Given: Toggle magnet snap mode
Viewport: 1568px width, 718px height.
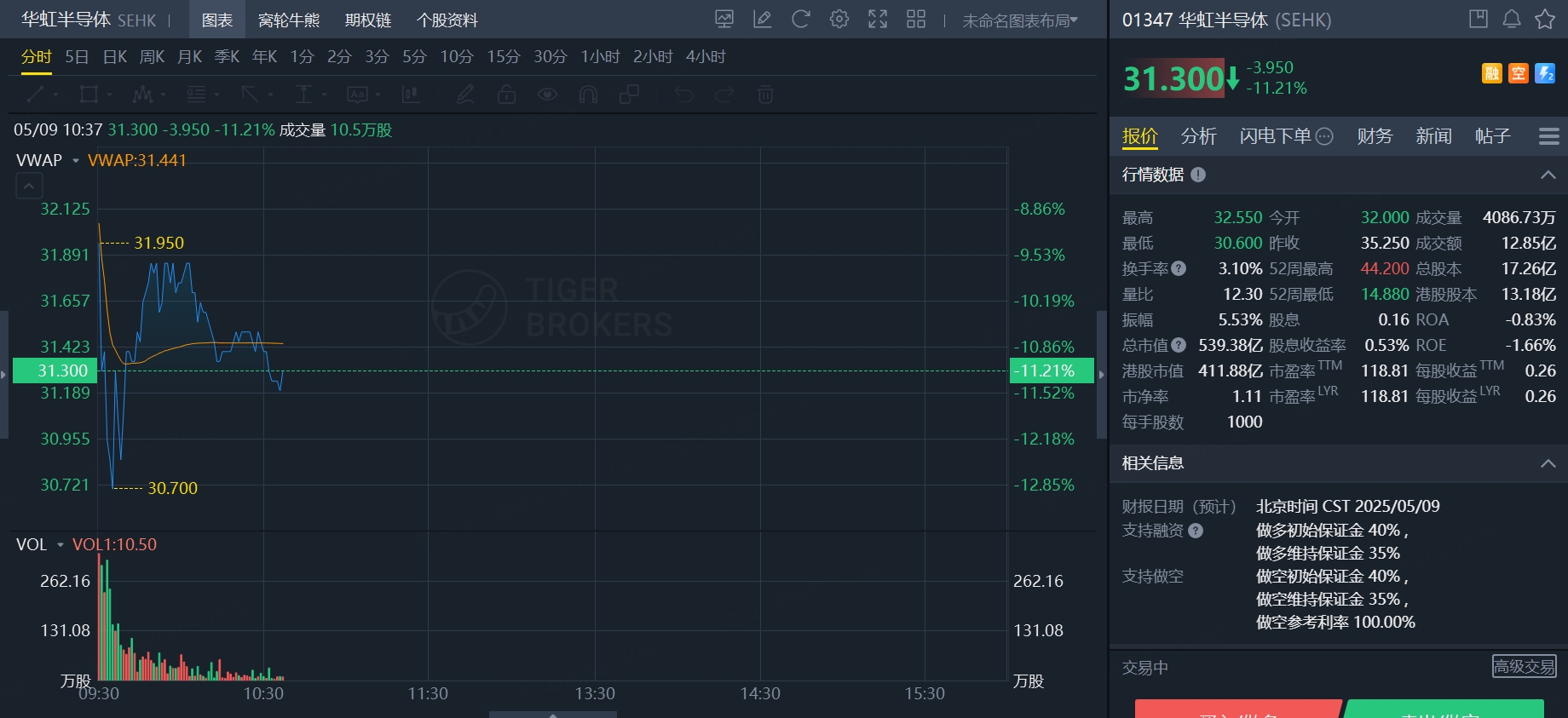Looking at the screenshot, I should (x=588, y=95).
